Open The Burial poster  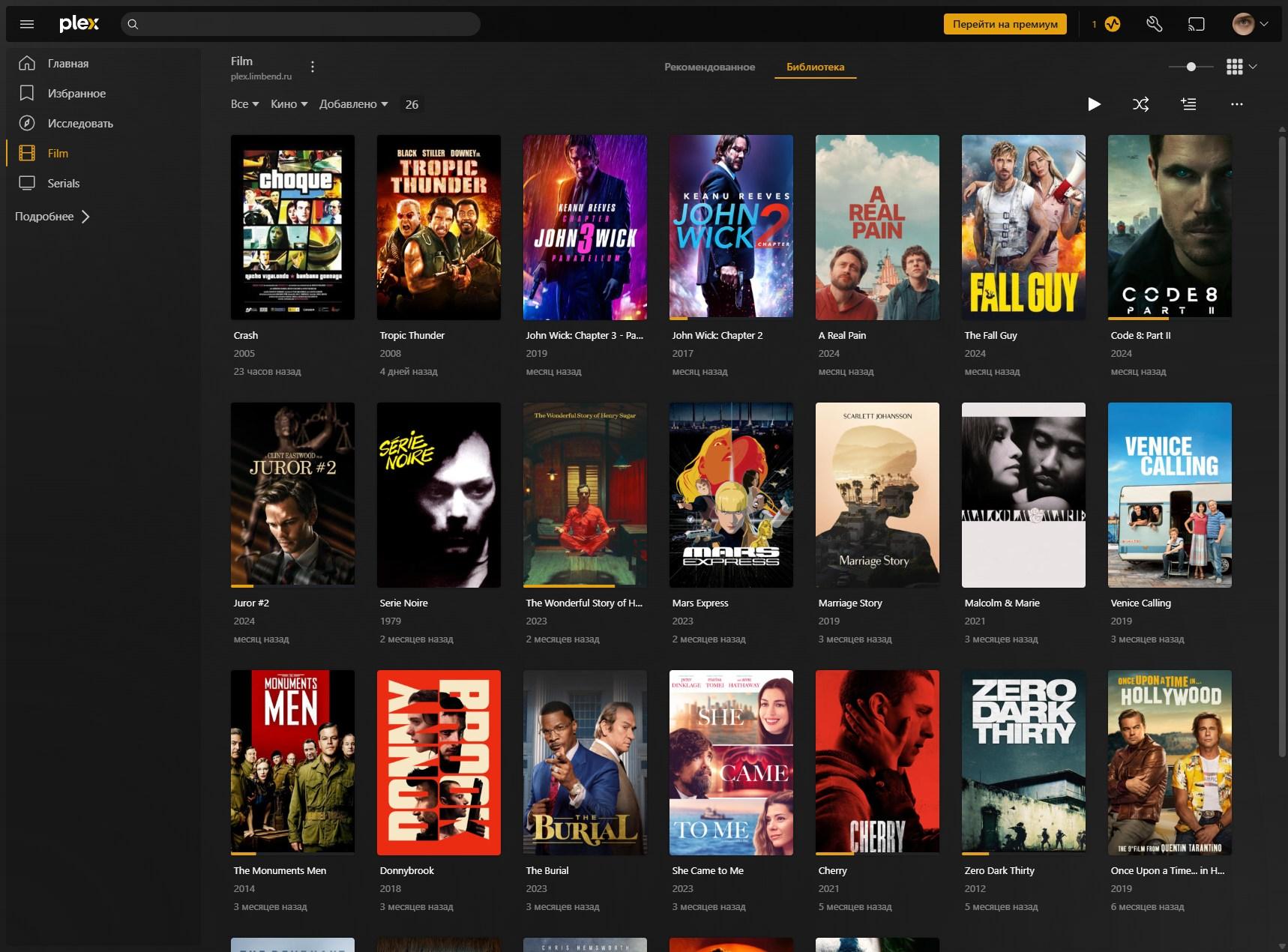(585, 762)
